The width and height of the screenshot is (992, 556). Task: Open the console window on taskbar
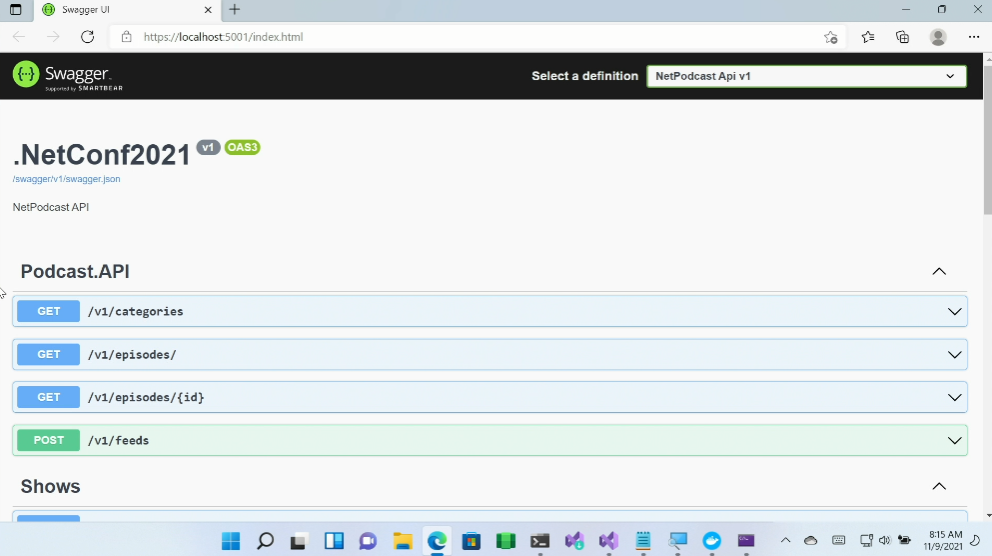pos(746,541)
